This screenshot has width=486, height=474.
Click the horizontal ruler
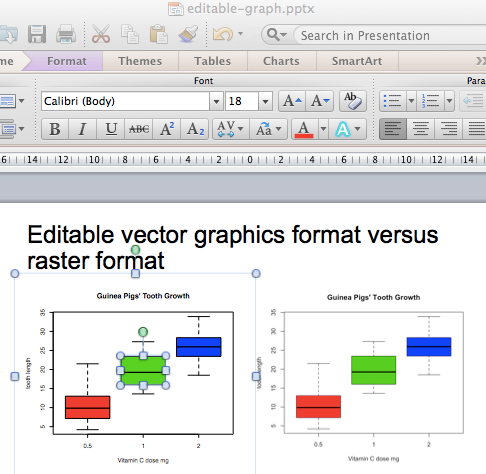click(x=243, y=160)
